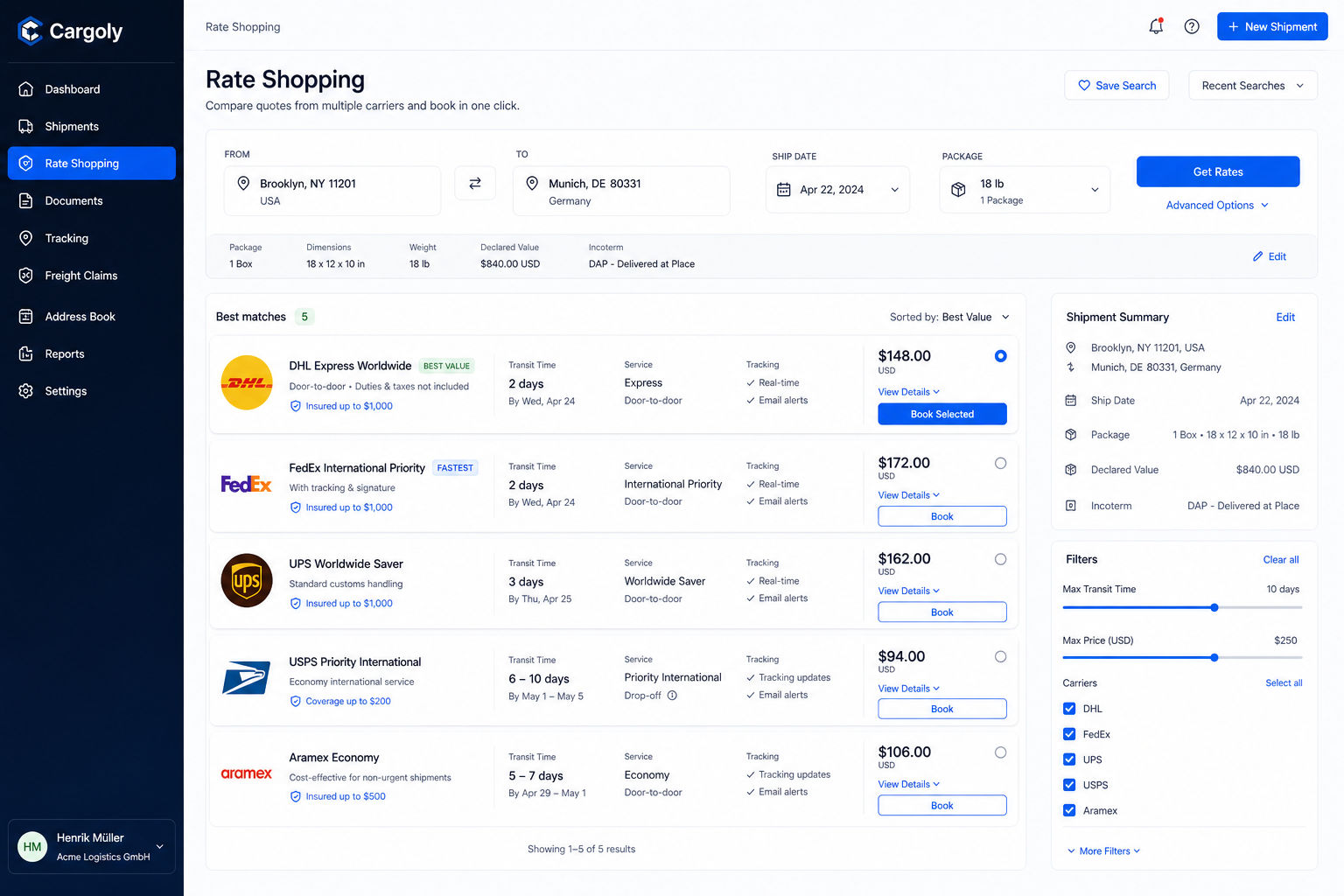Click the To address field Munich, DE
Screen dimensions: 1344x896
coord(621,191)
